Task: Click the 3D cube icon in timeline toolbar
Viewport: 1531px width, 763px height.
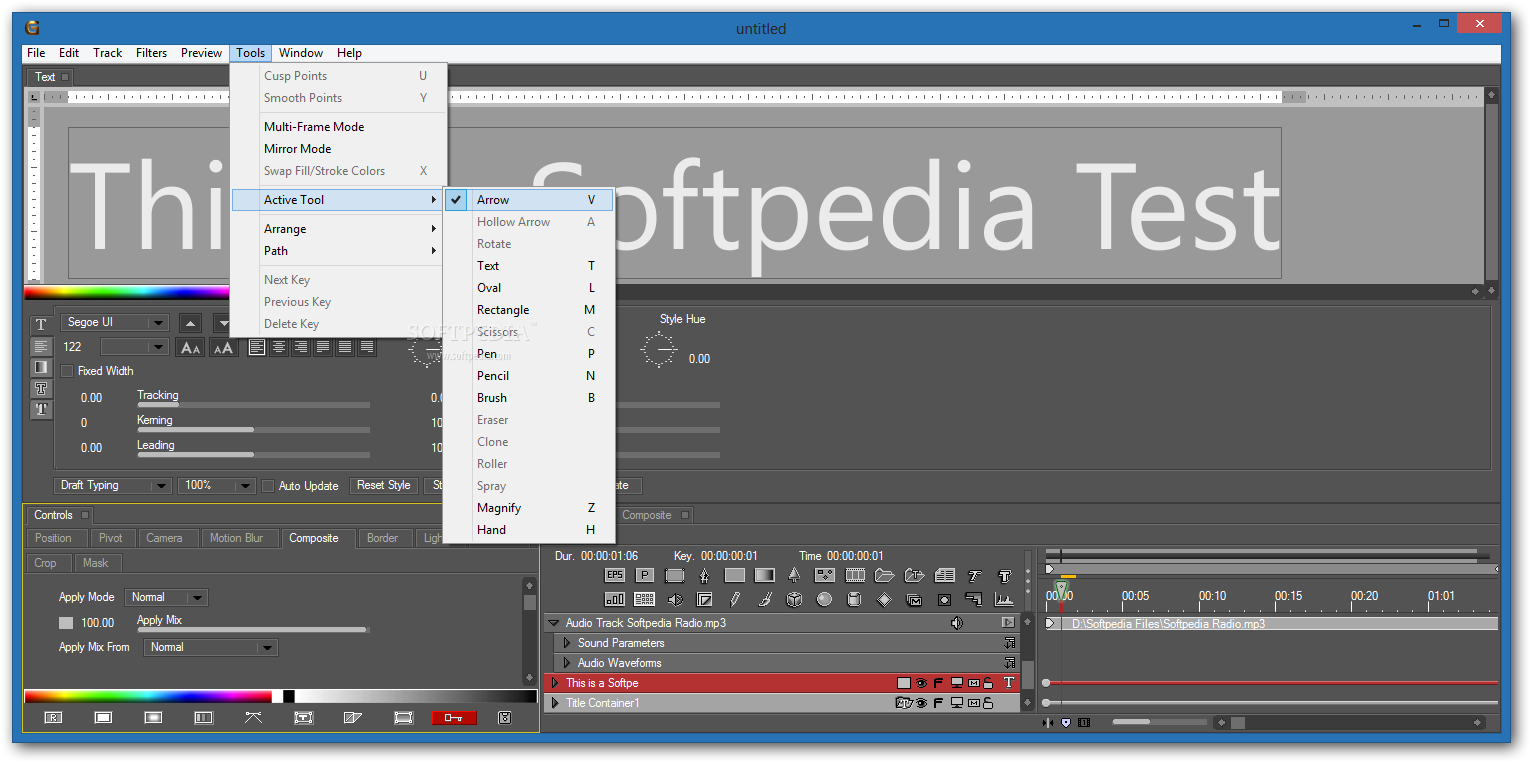Action: click(x=794, y=599)
